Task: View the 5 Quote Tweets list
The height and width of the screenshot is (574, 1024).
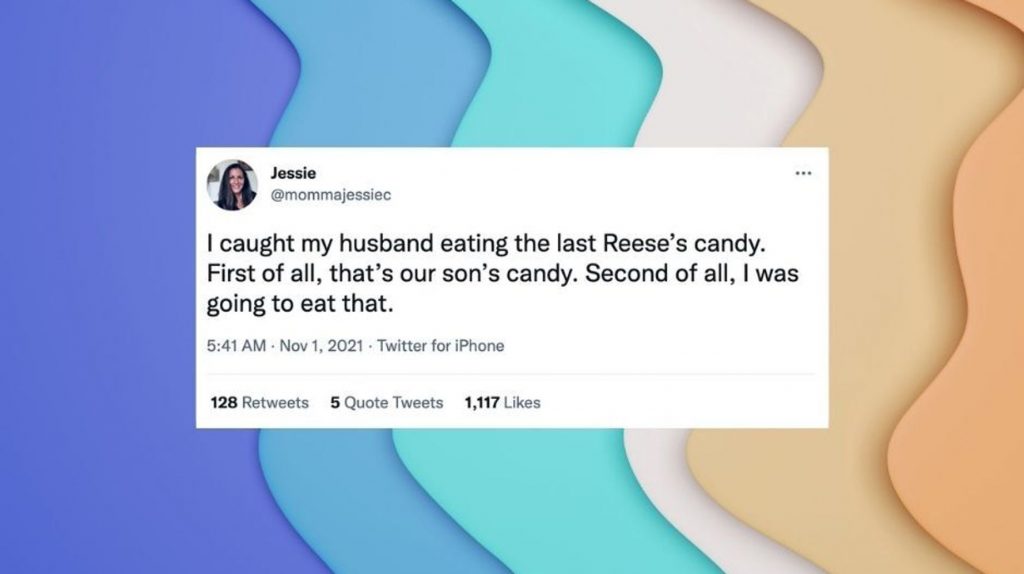Action: click(387, 402)
